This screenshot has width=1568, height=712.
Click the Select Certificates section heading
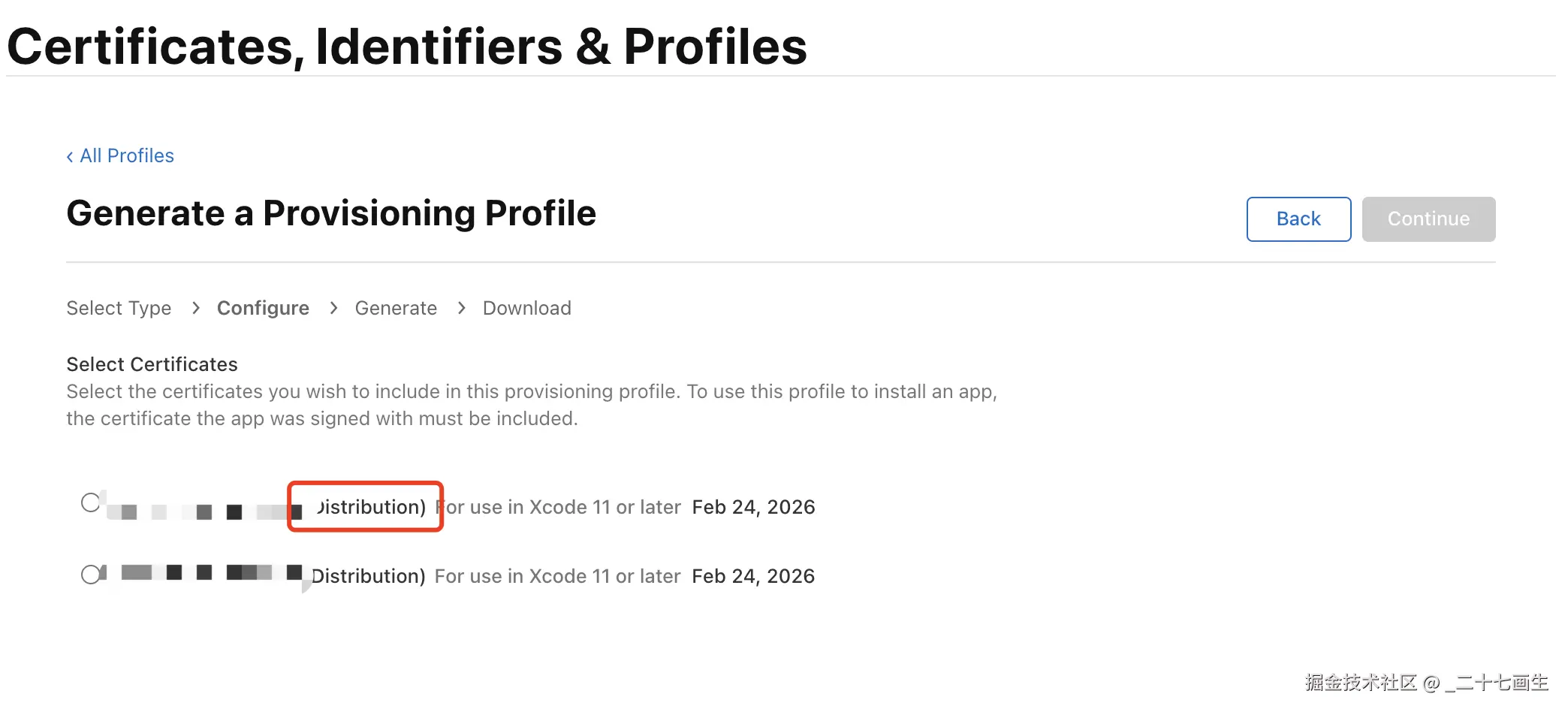152,364
